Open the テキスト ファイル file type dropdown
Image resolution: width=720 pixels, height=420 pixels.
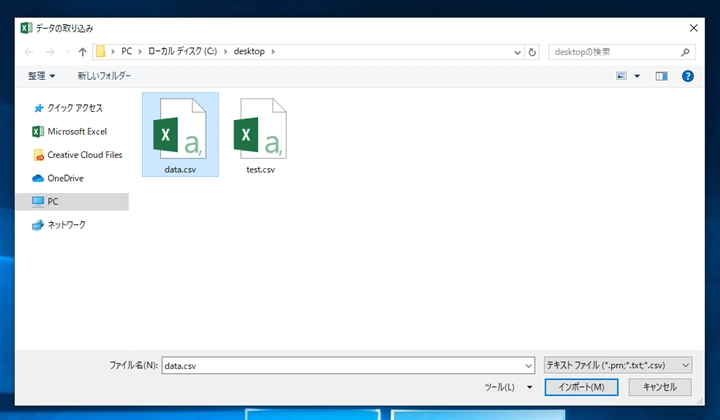coord(618,365)
